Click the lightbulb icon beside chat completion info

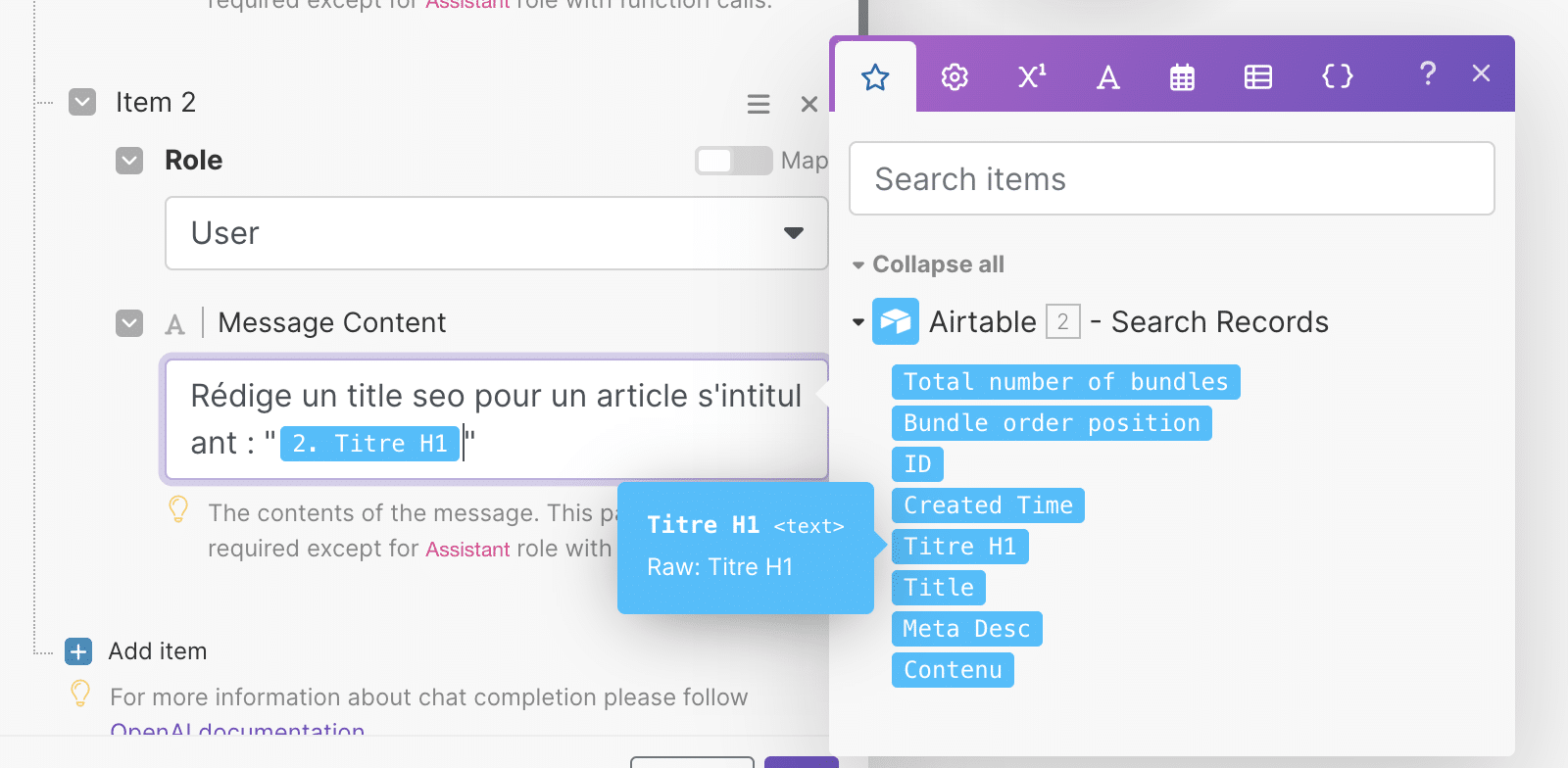tap(80, 694)
